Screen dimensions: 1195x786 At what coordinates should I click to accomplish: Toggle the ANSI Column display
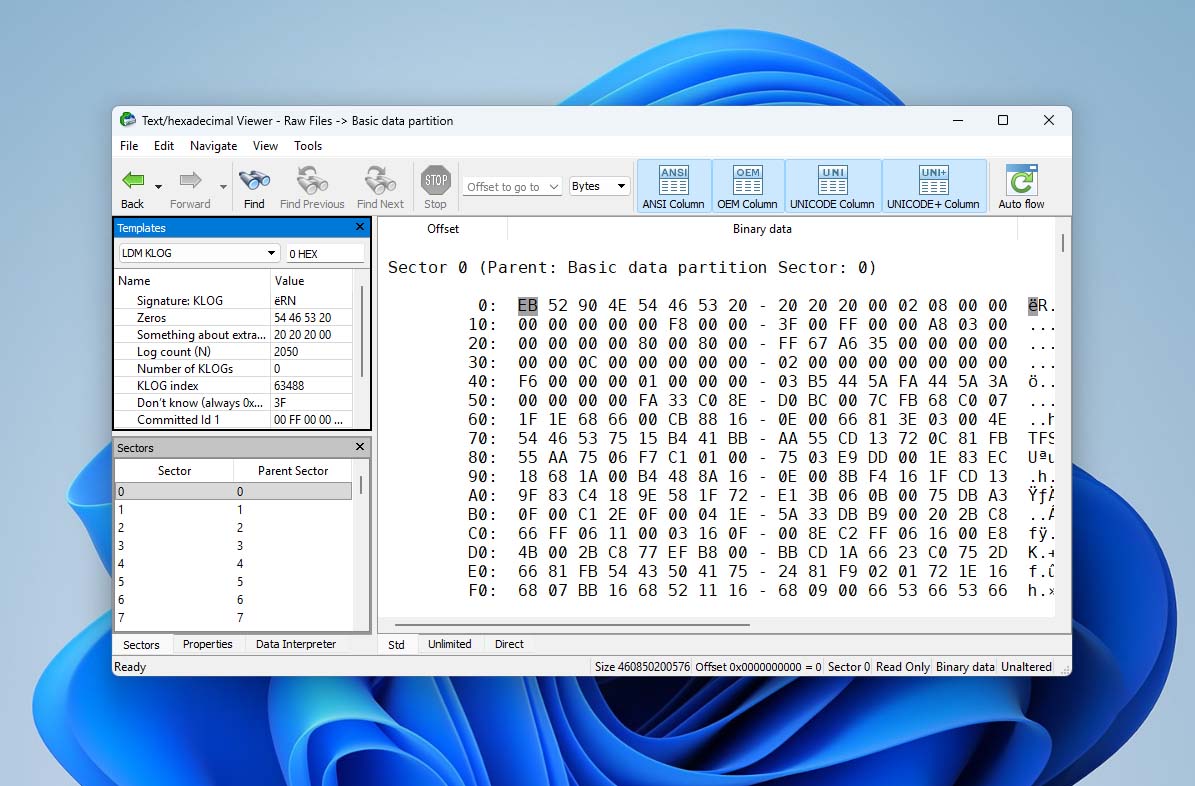coord(673,185)
